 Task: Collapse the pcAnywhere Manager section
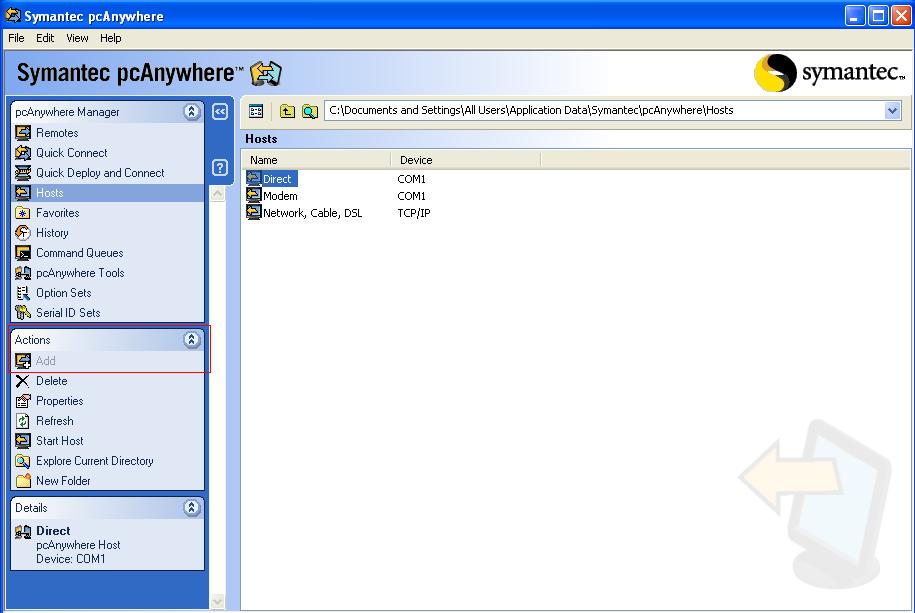coord(191,112)
